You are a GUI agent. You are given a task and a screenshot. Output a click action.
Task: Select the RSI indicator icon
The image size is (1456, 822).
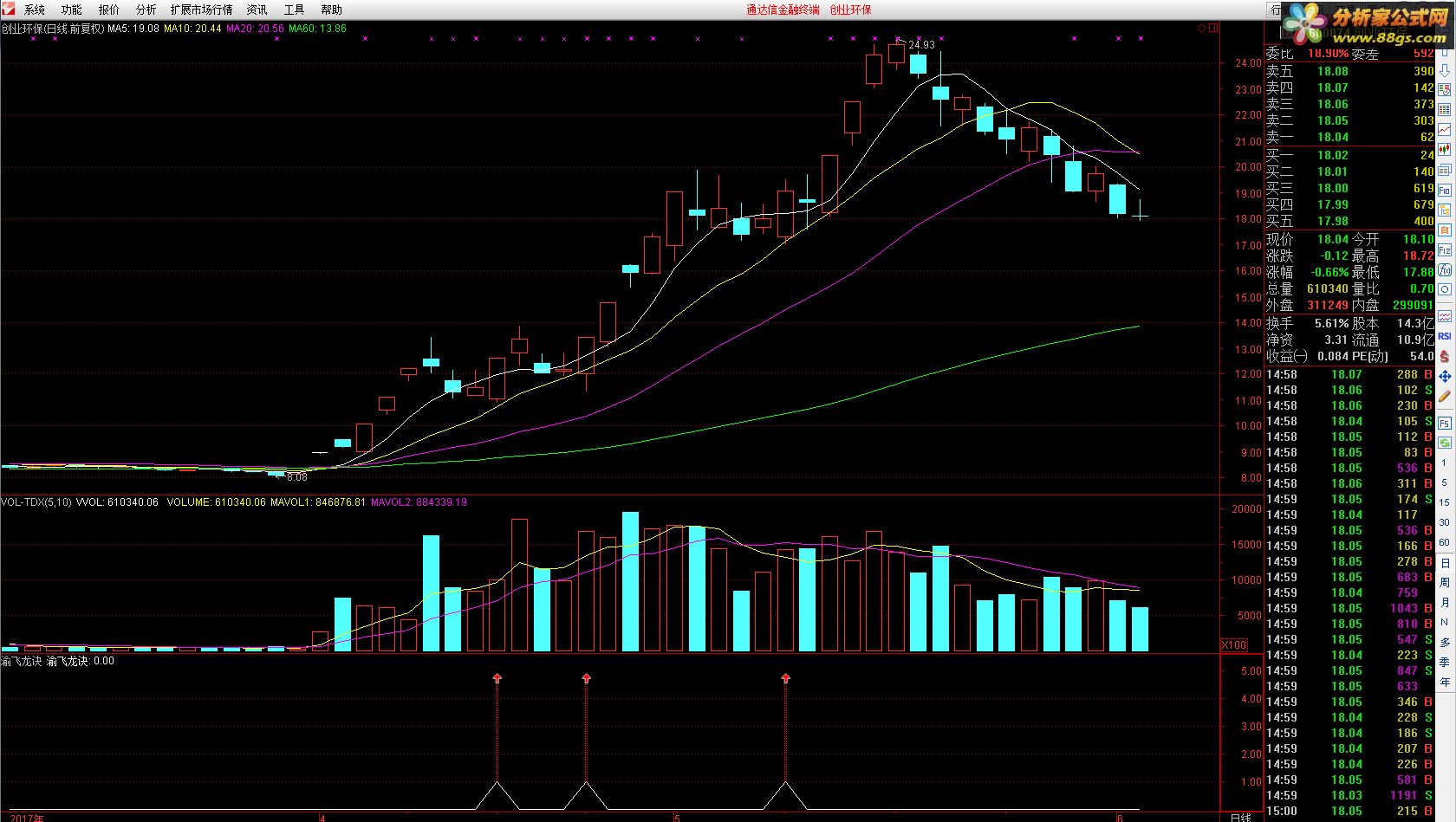1445,336
